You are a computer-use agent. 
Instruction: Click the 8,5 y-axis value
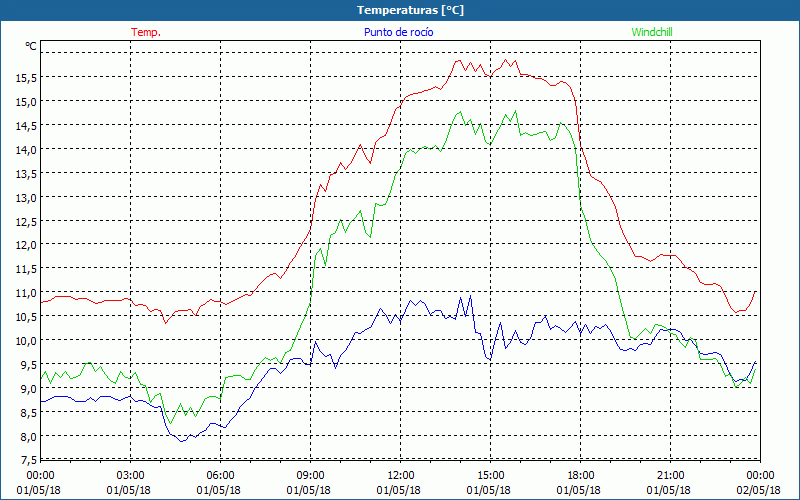click(x=29, y=413)
